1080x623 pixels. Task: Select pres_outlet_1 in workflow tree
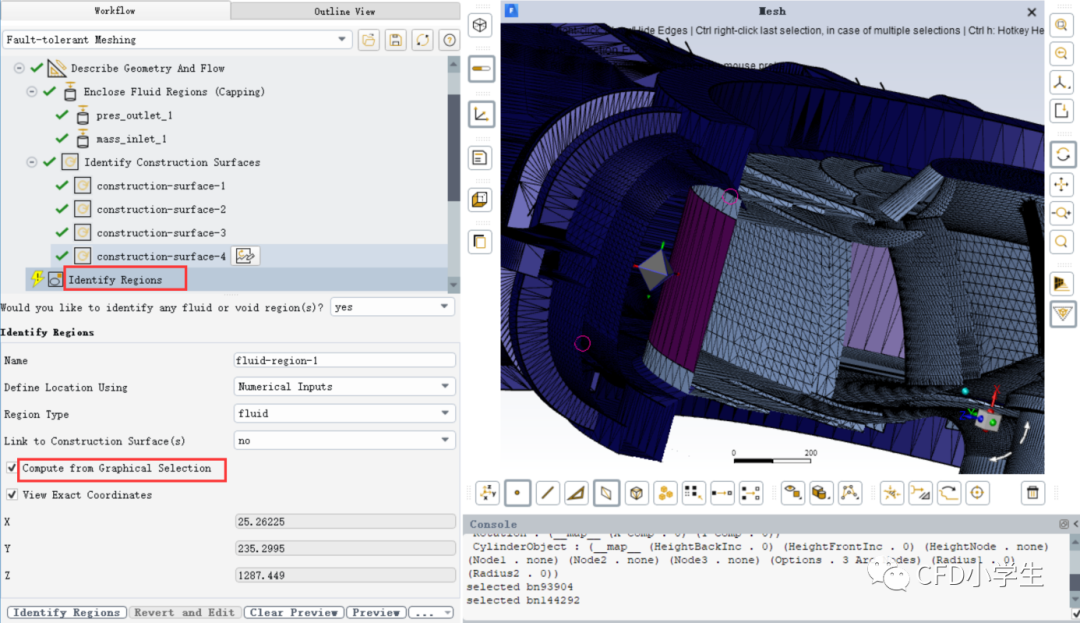tap(134, 115)
